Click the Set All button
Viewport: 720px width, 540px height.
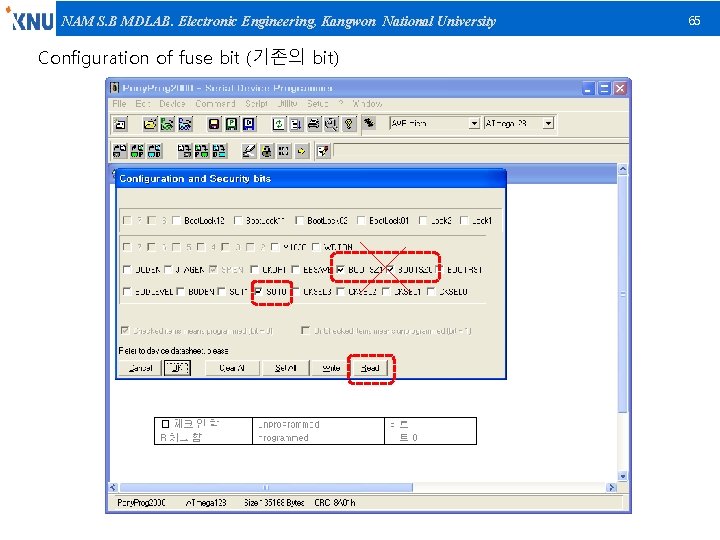(x=286, y=368)
